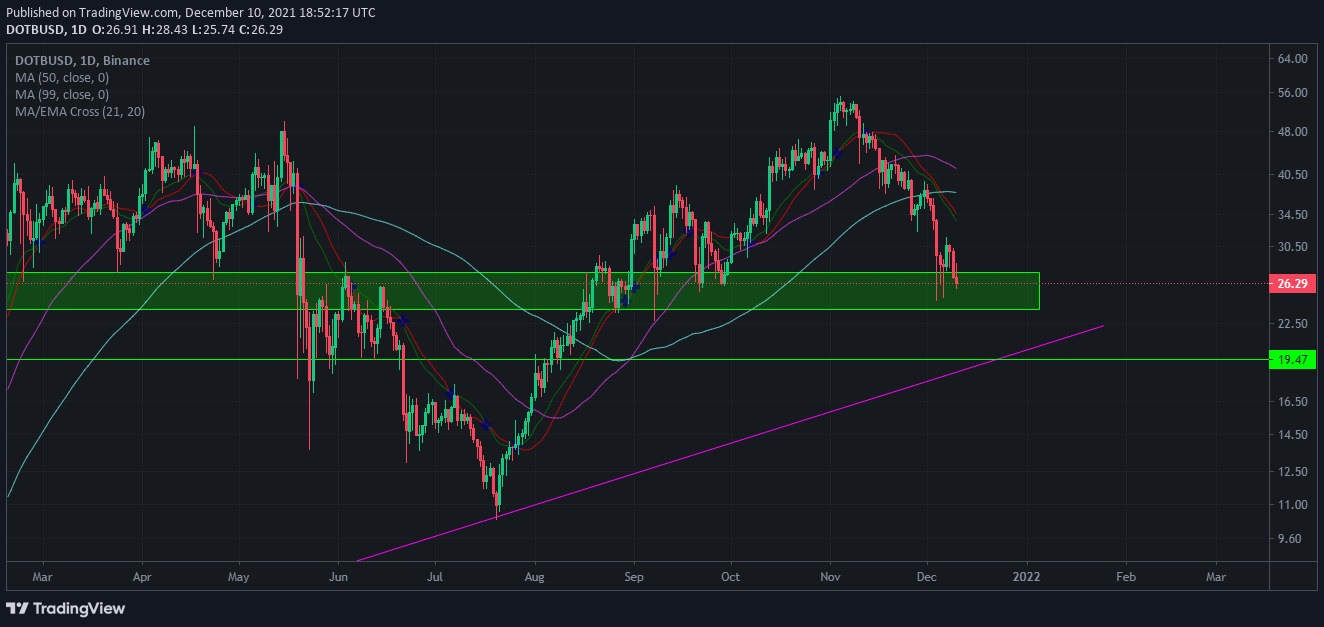Screen dimensions: 1324x627
Task: Click the 11.00 price axis label
Action: coord(1292,504)
